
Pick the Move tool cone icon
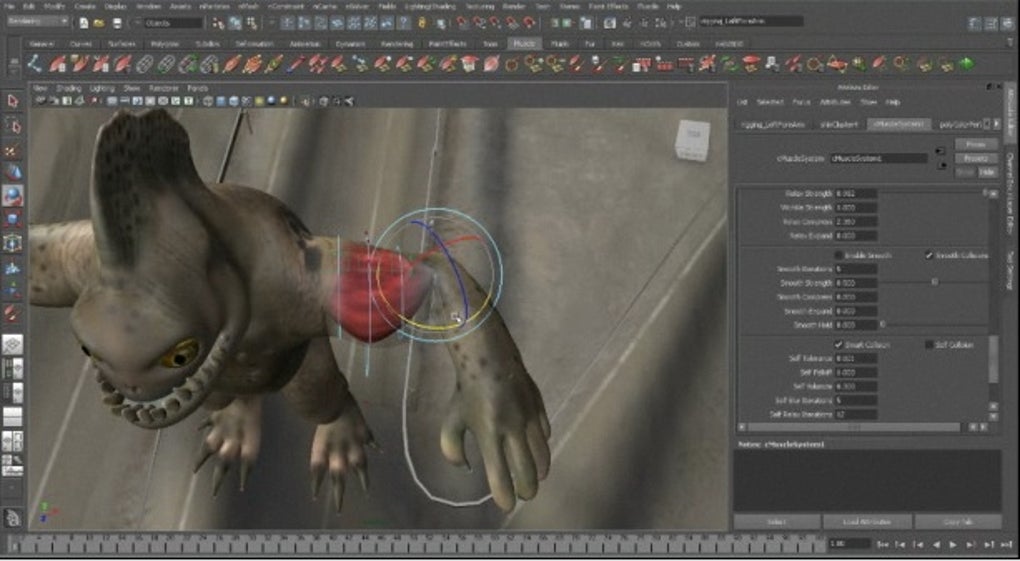click(x=12, y=172)
